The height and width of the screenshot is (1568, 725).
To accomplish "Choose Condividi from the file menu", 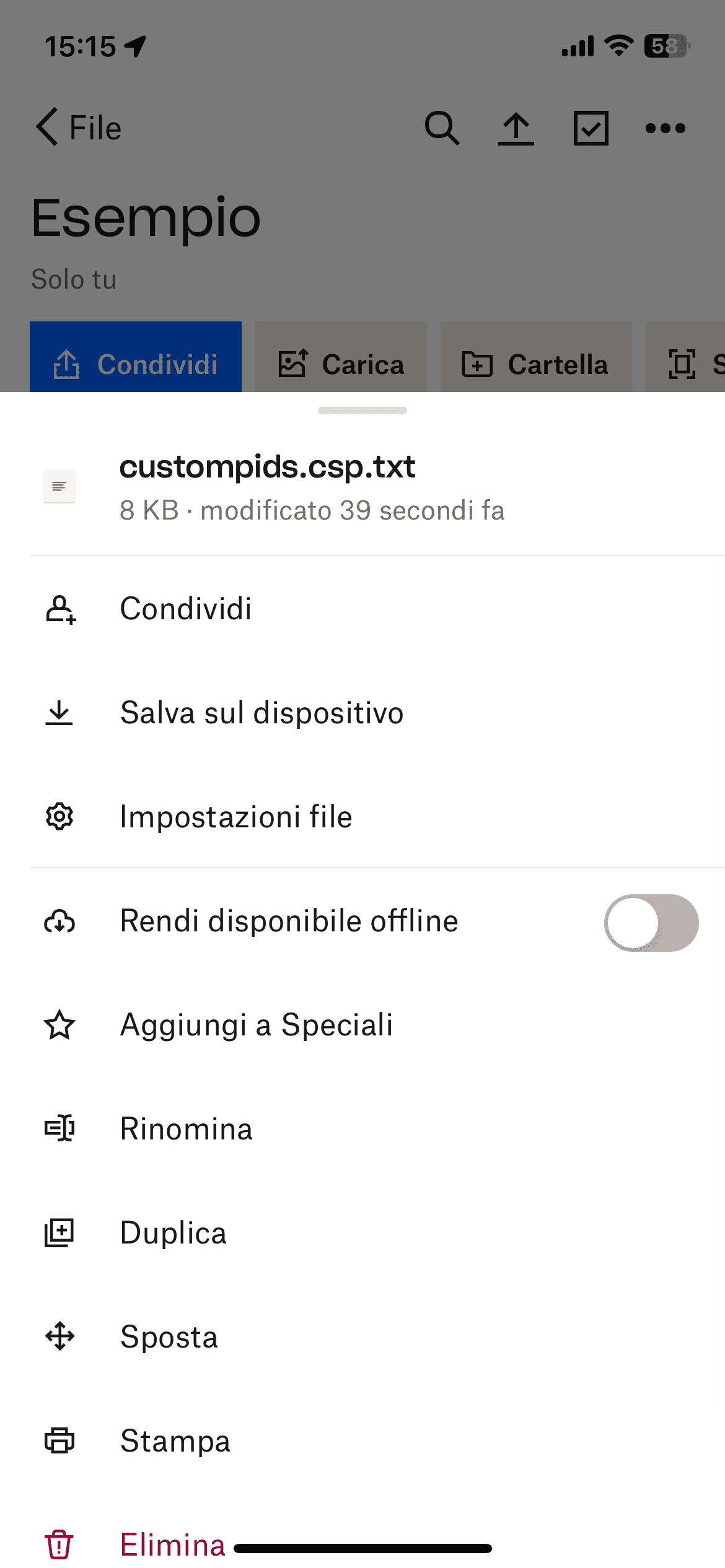I will tap(186, 609).
